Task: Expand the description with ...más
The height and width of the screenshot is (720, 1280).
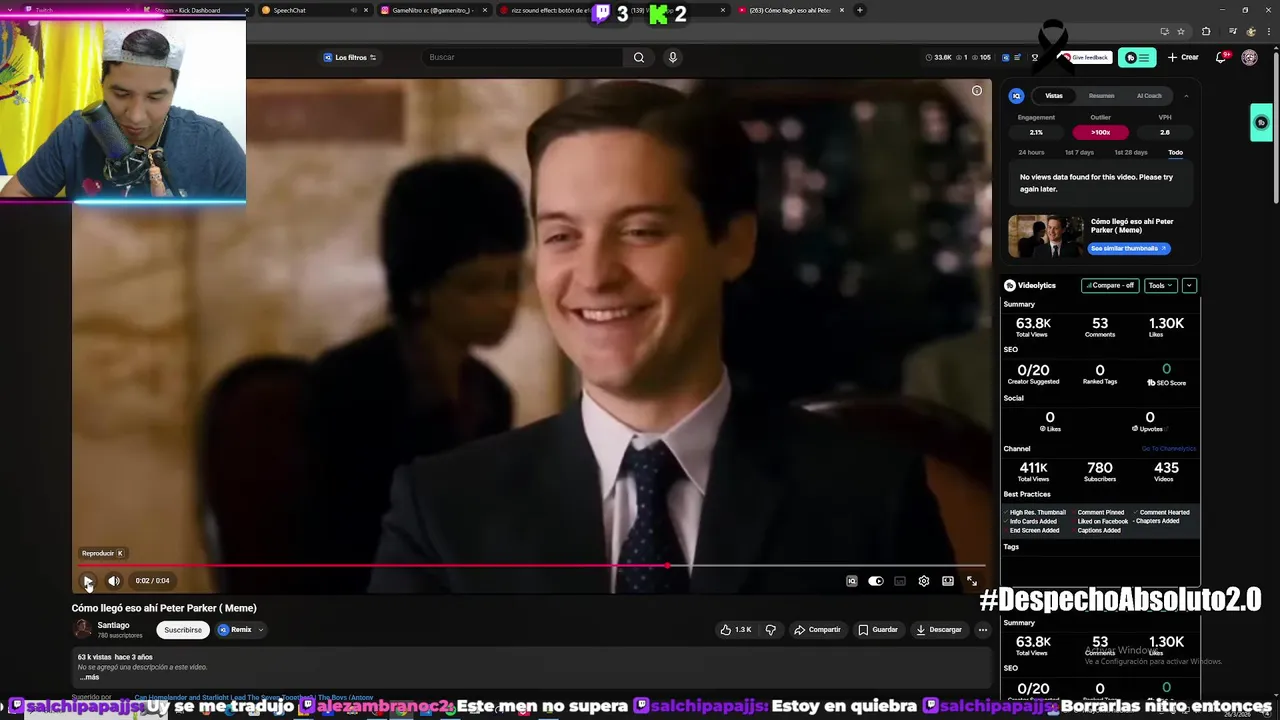Action: point(89,677)
